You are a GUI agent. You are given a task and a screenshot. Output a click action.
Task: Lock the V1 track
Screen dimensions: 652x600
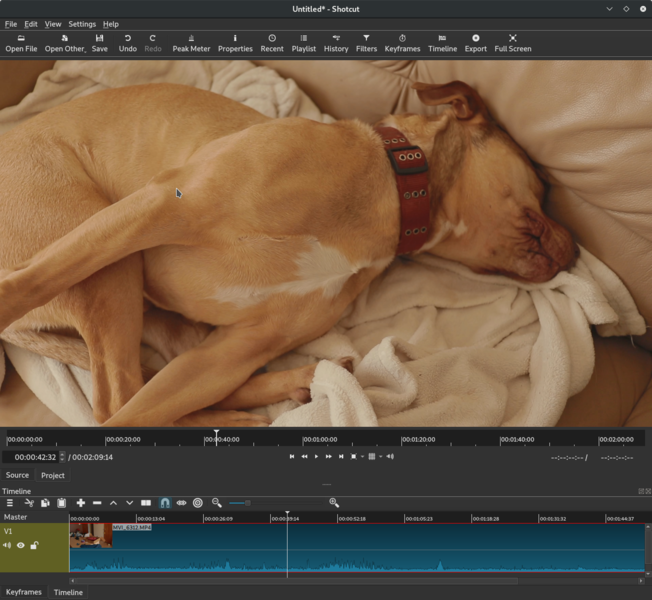(x=34, y=545)
